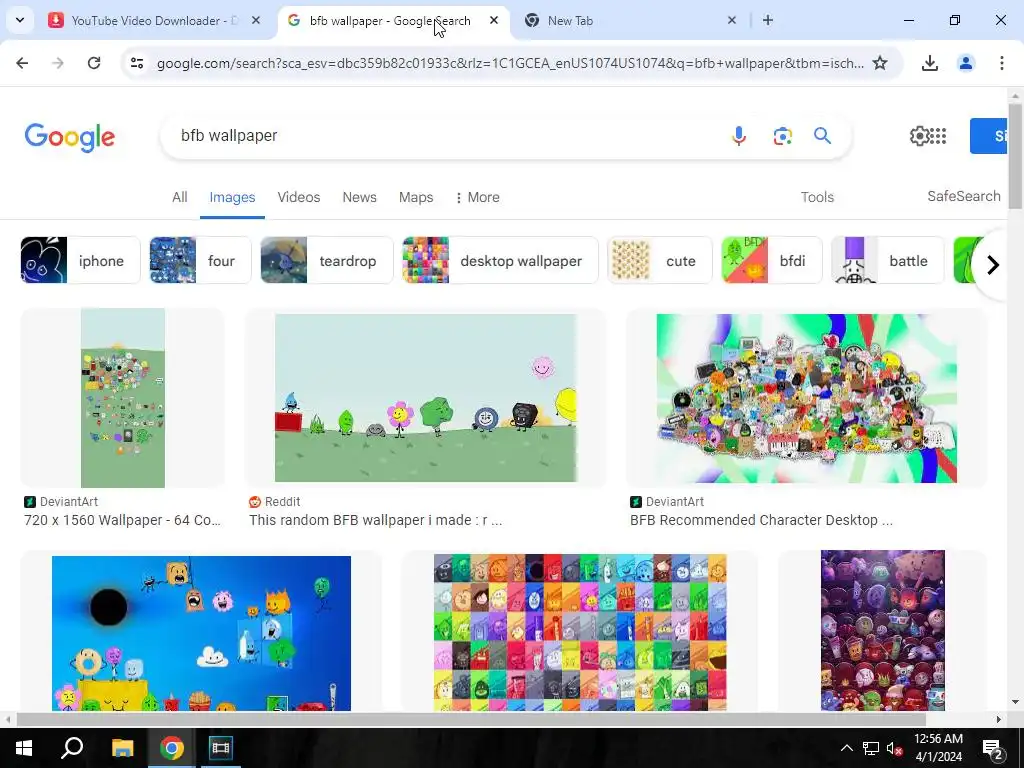Screen dimensions: 1024x768
Task: View site information icon in address bar
Action: 137,63
